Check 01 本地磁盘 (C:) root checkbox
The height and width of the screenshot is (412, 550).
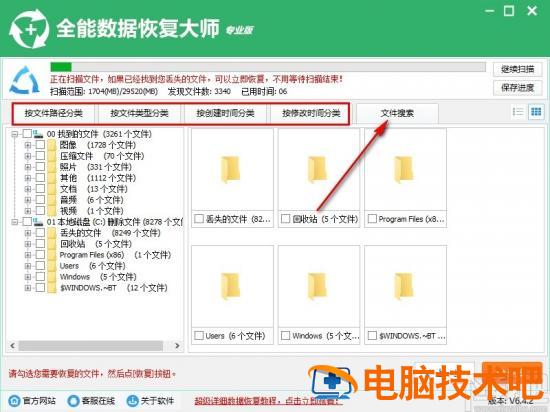(27, 222)
